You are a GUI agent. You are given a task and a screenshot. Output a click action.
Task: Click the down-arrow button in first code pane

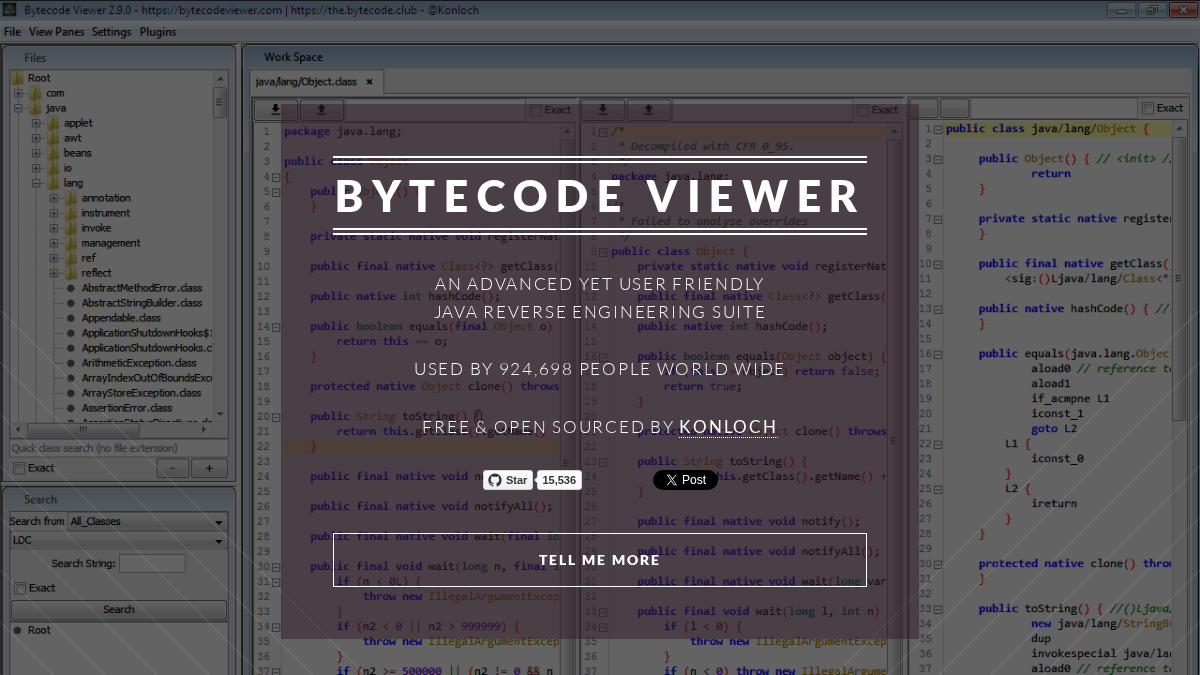(276, 110)
